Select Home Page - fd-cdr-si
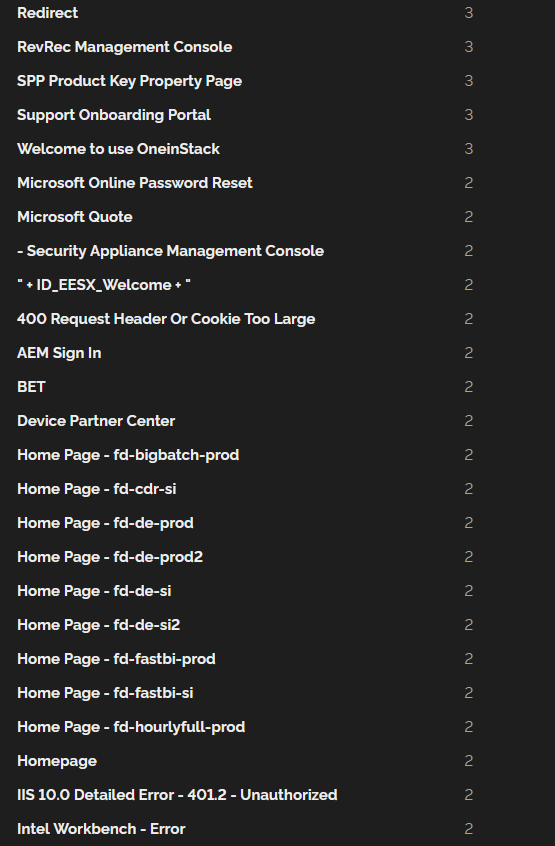Screen dimensions: 555x846 coord(97,489)
